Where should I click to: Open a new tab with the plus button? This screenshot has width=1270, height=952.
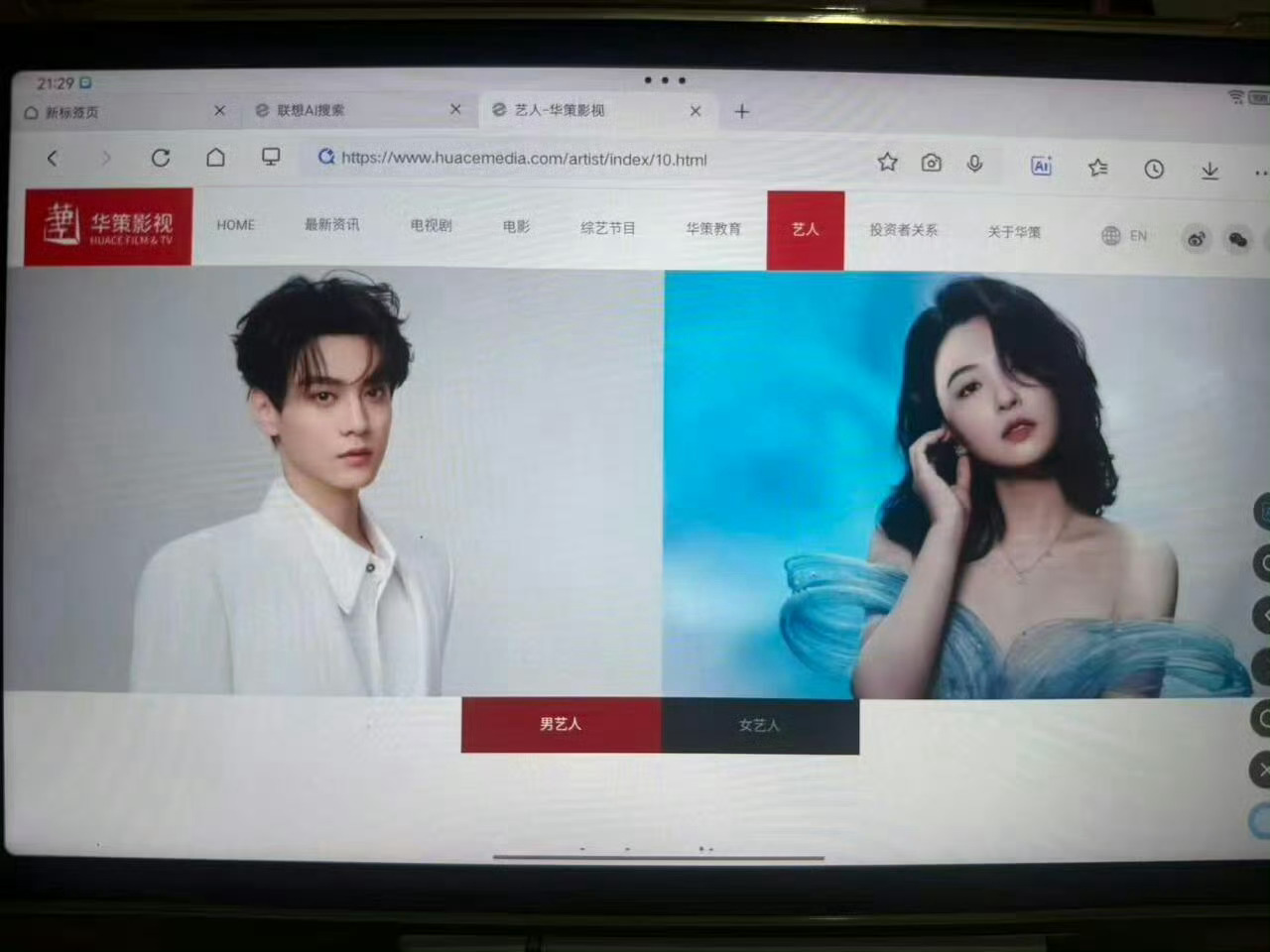click(742, 111)
